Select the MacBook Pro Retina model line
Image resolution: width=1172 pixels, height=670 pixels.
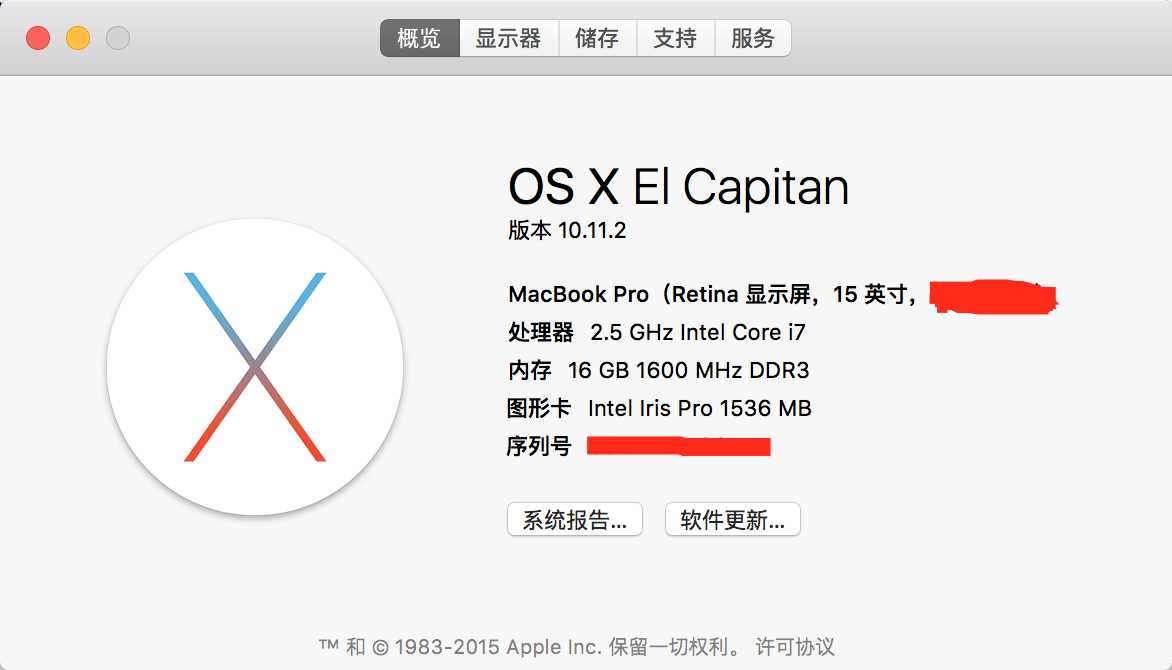click(712, 295)
